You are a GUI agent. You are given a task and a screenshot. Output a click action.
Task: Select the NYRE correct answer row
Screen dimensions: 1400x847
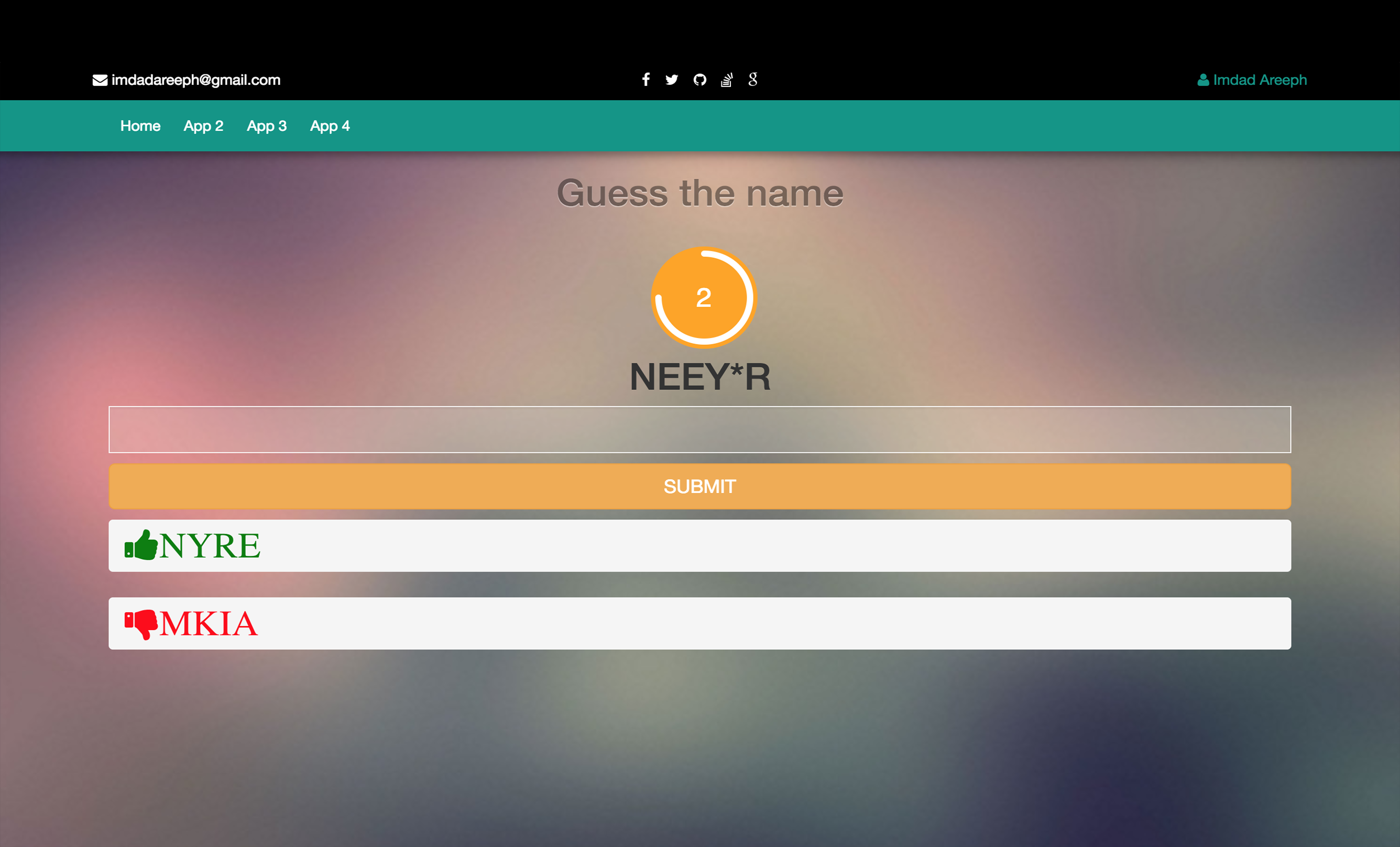point(699,545)
